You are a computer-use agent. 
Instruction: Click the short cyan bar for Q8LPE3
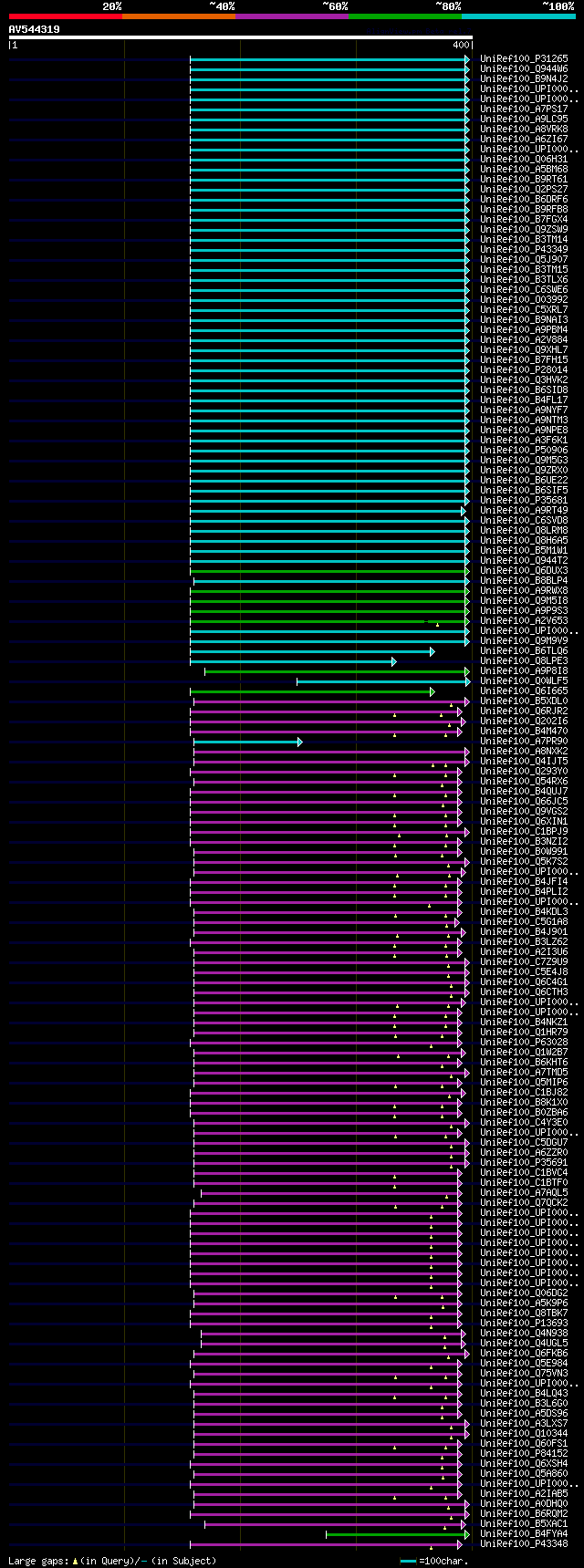pos(293,661)
